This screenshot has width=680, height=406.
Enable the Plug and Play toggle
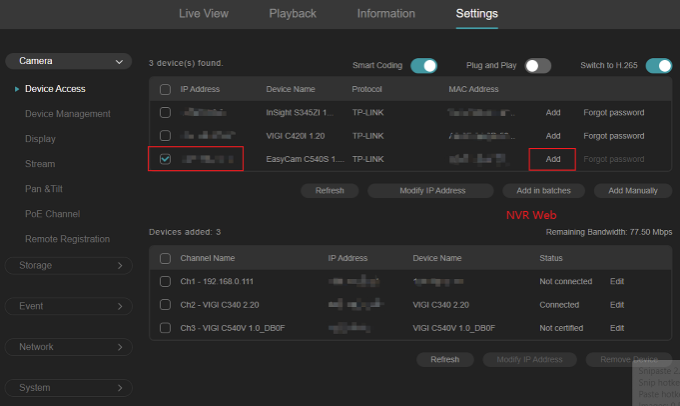[538, 66]
